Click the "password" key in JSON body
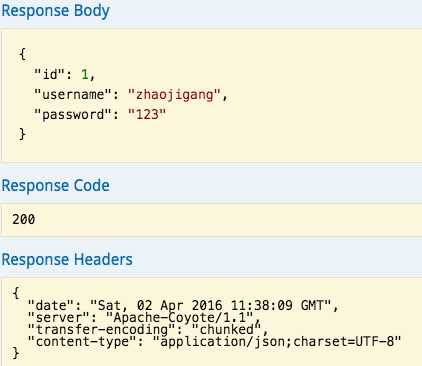The image size is (422, 366). pos(73,115)
